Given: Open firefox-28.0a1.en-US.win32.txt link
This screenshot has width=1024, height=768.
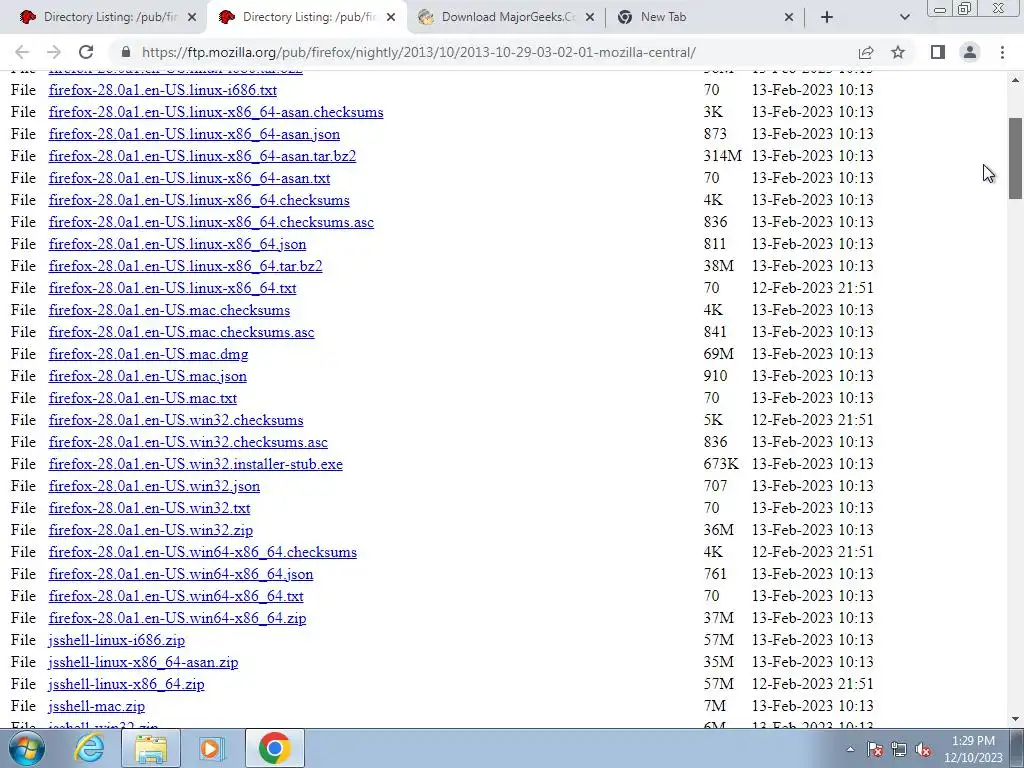Looking at the screenshot, I should 150,508.
